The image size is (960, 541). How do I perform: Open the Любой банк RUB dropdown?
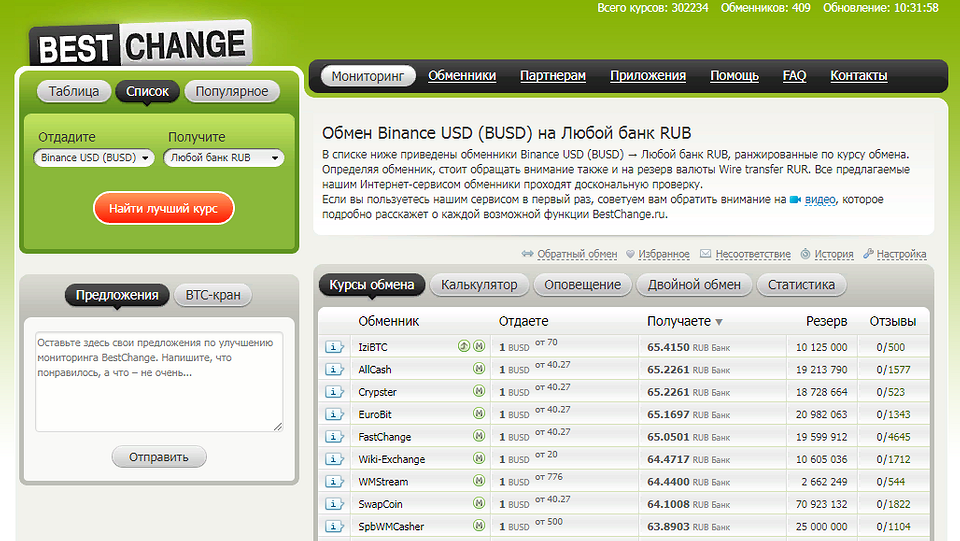[x=224, y=158]
